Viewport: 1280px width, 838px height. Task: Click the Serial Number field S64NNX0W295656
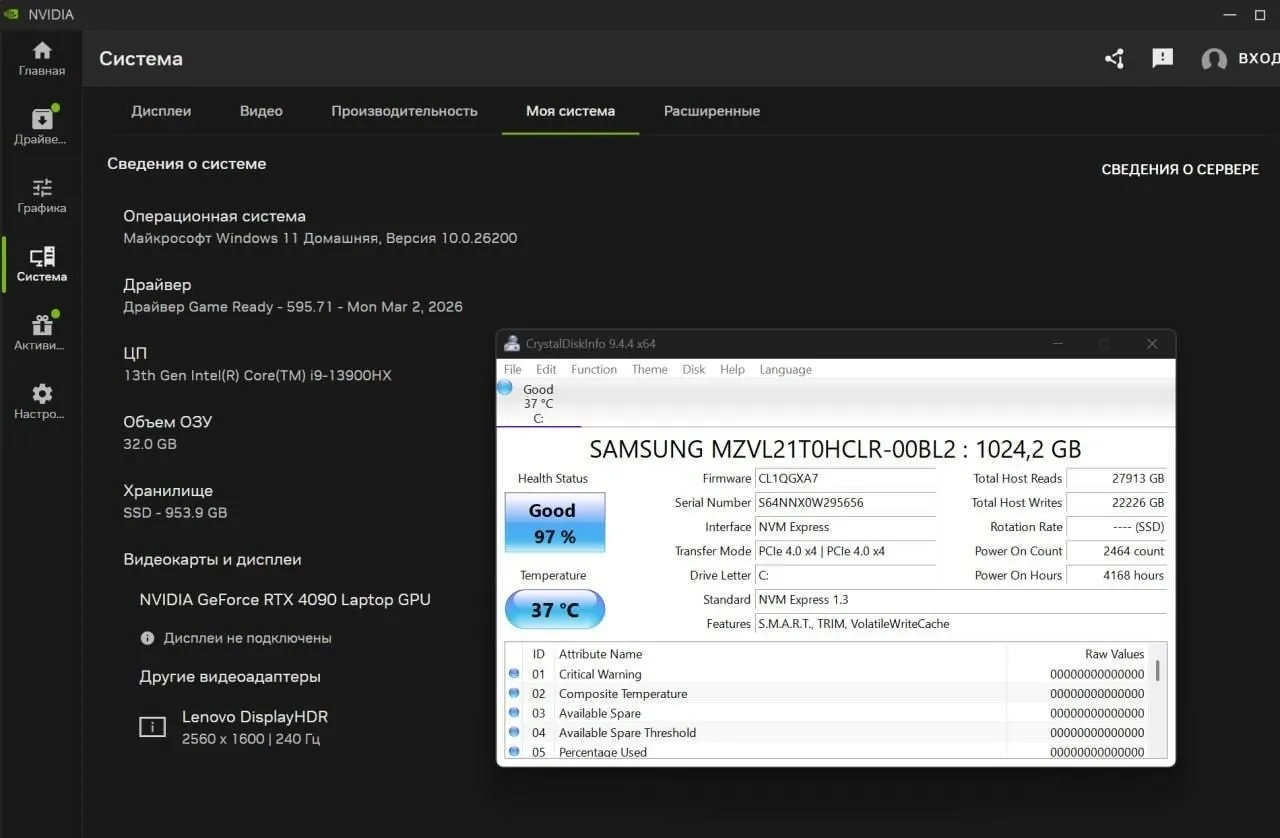[x=845, y=503]
